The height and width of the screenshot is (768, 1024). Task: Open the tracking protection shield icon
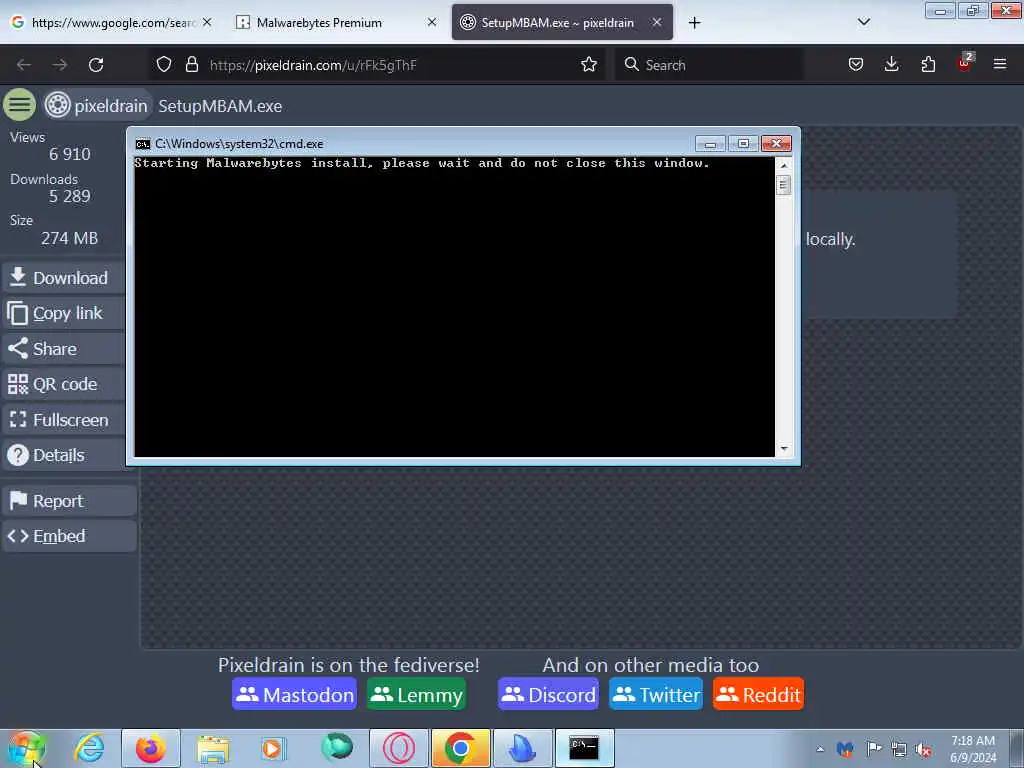(164, 65)
